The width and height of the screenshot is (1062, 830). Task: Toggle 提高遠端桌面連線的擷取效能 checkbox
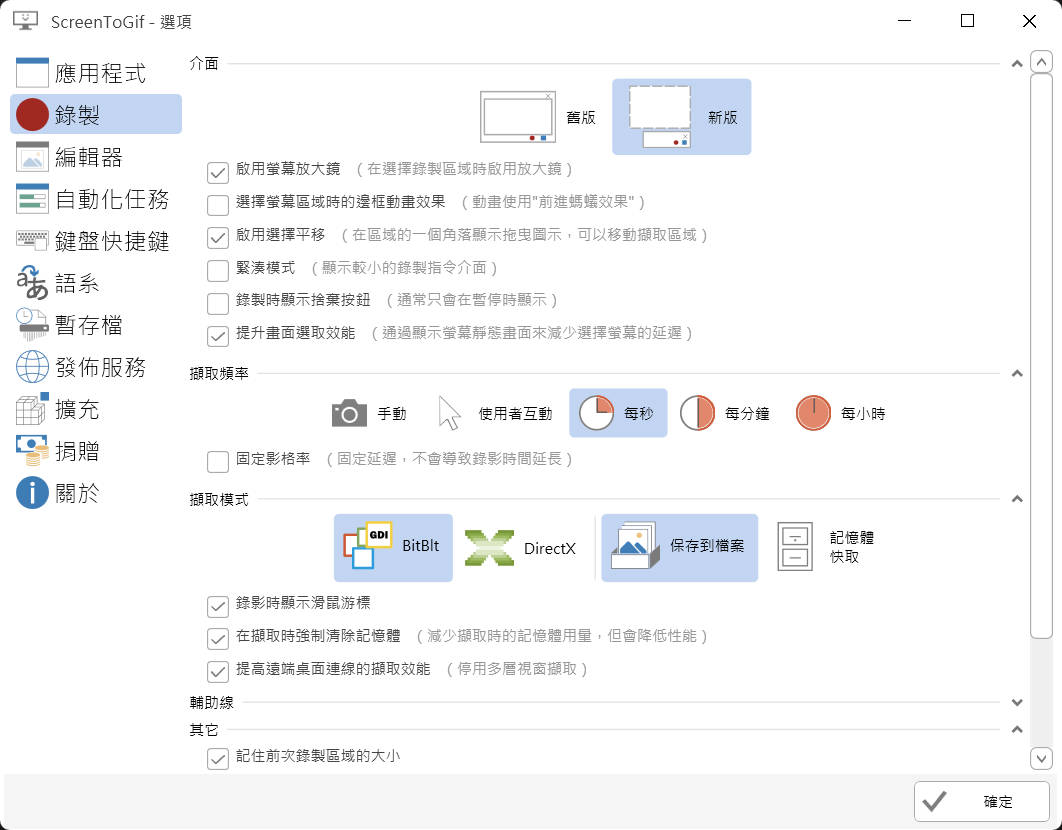click(x=217, y=671)
